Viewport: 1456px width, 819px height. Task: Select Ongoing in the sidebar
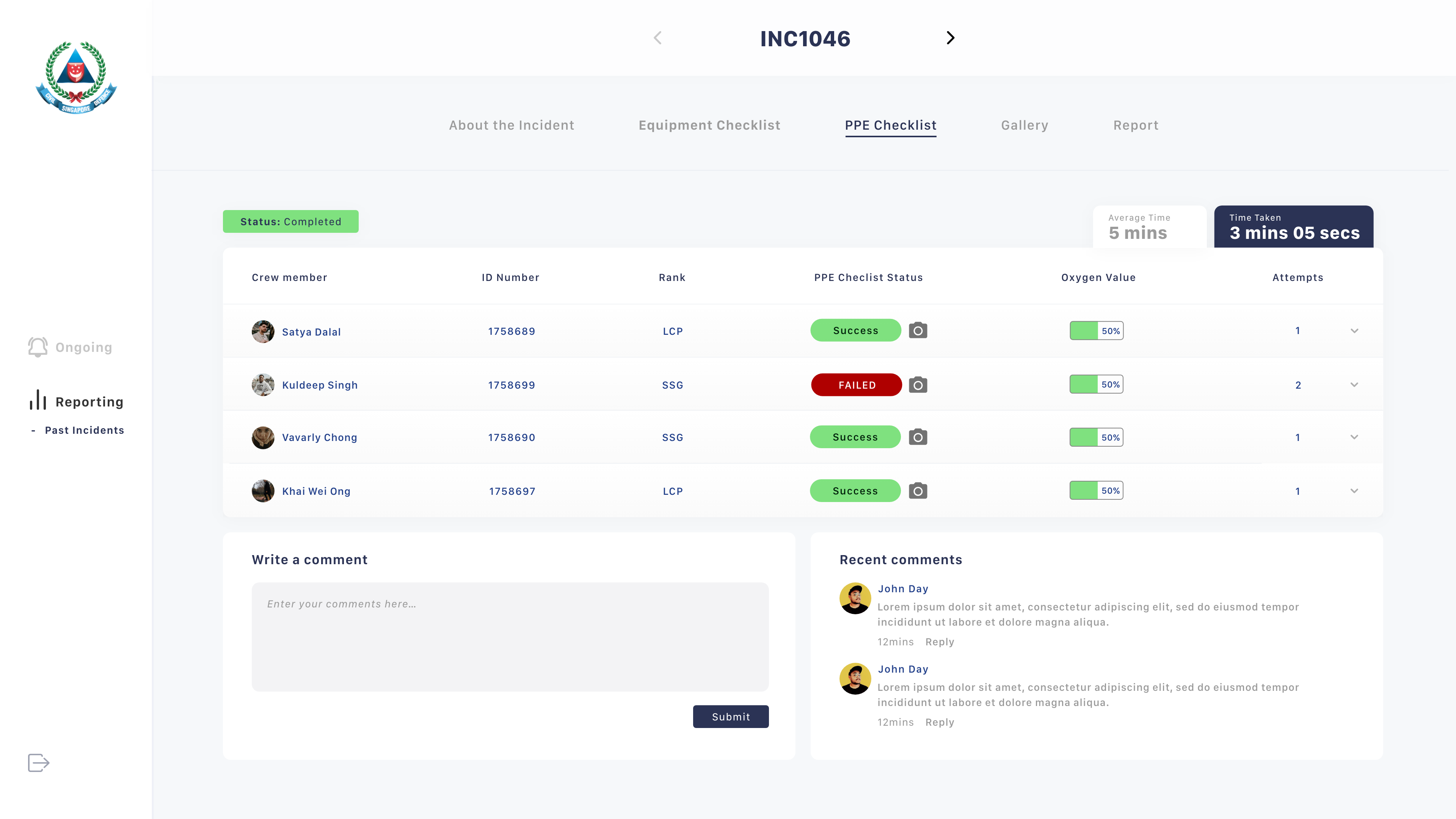[x=84, y=348]
